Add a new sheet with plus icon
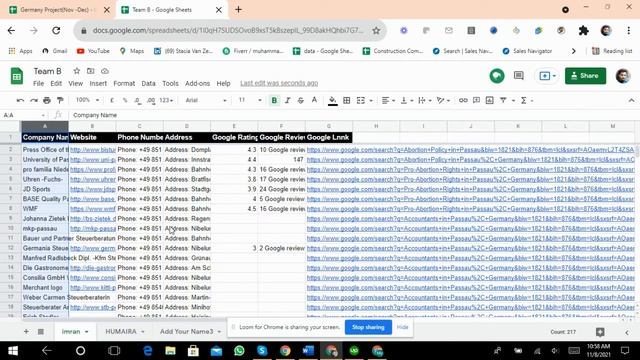The width and height of the screenshot is (640, 360). pyautogui.click(x=26, y=331)
